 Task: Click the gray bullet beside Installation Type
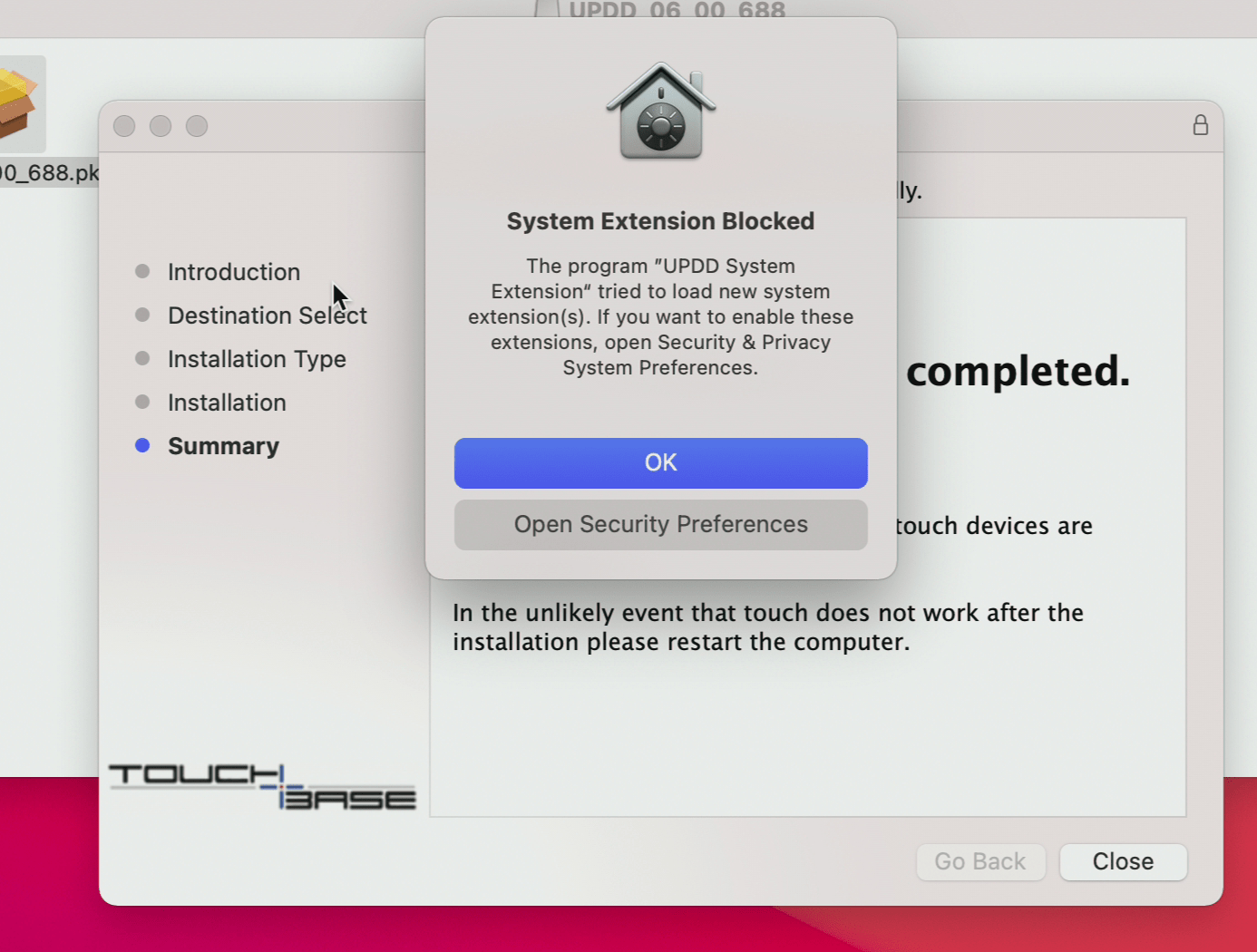[x=142, y=357]
